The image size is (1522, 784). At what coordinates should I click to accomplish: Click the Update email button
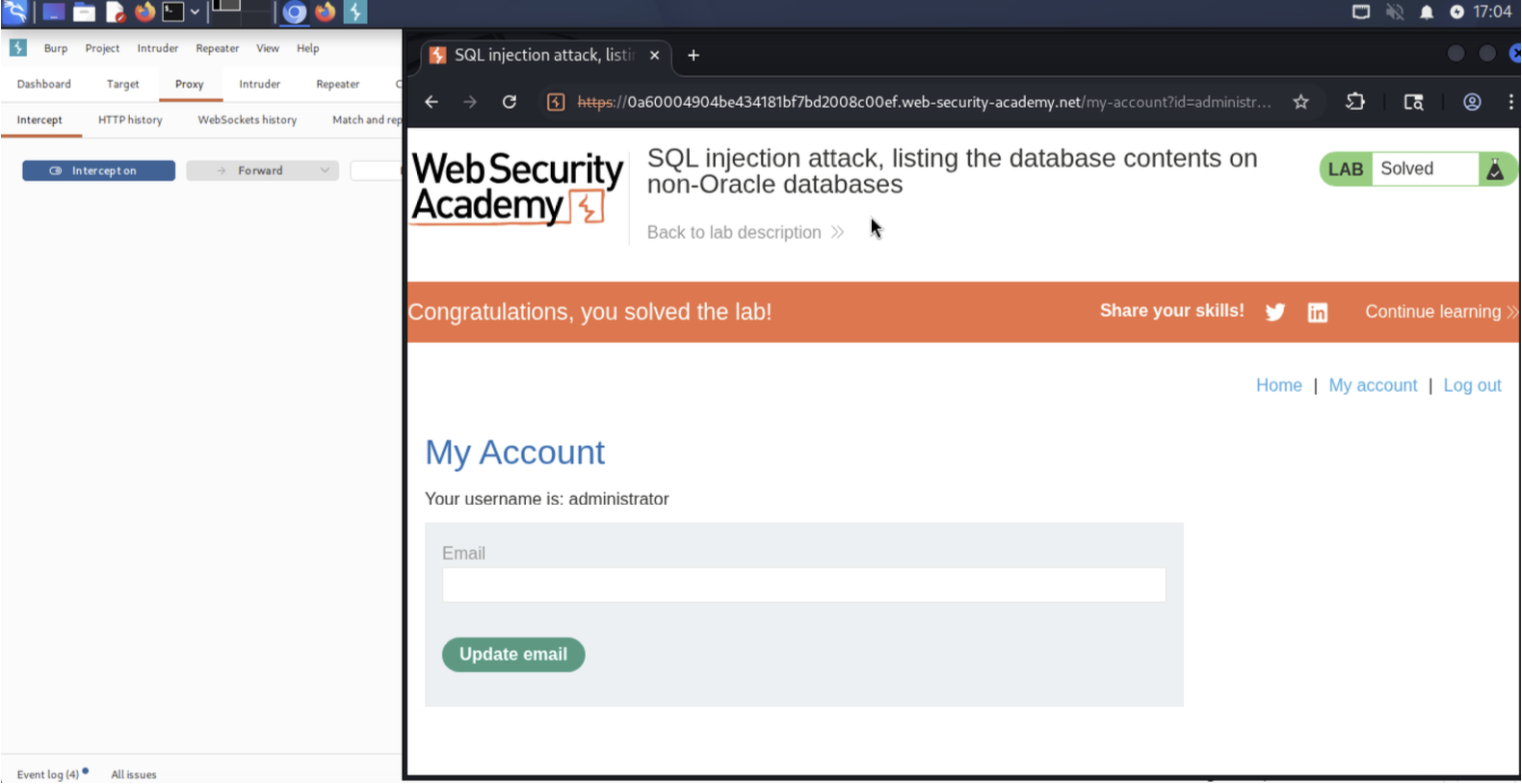pos(512,654)
